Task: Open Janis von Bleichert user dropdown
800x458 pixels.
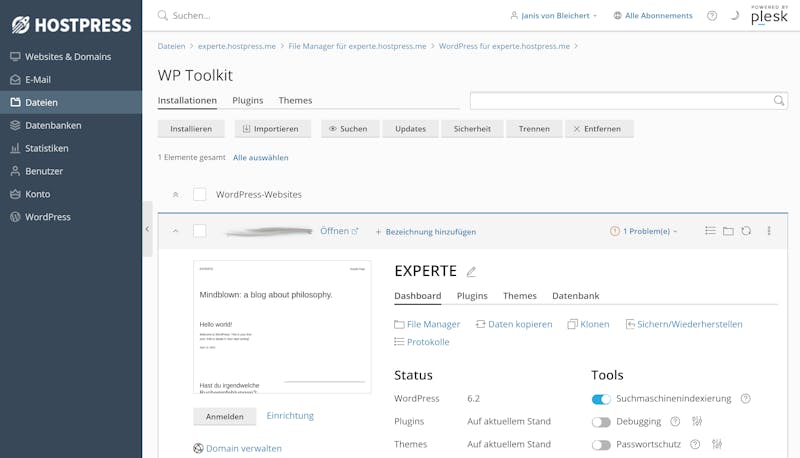Action: pyautogui.click(x=554, y=16)
